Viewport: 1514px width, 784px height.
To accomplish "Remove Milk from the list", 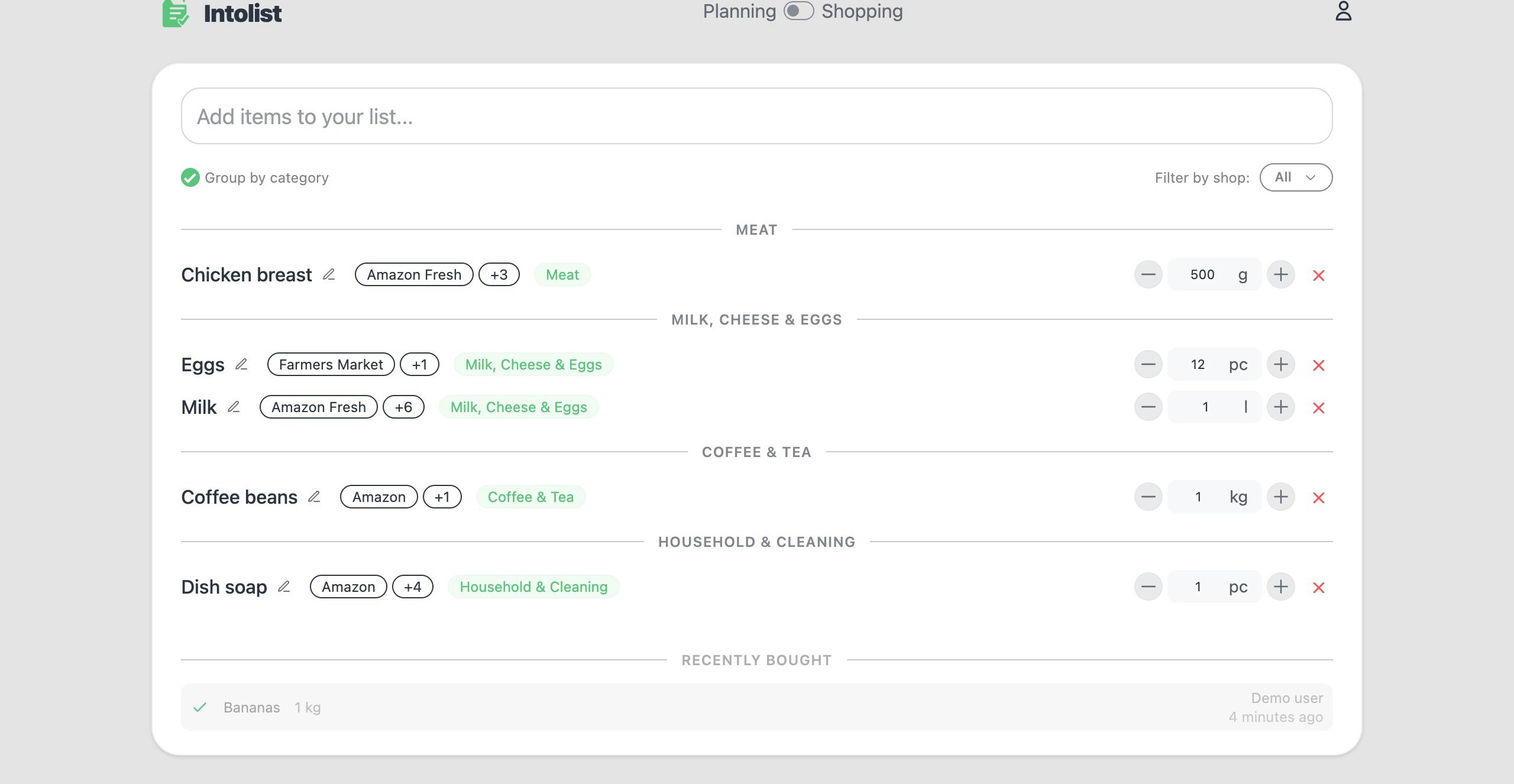I will coord(1319,408).
